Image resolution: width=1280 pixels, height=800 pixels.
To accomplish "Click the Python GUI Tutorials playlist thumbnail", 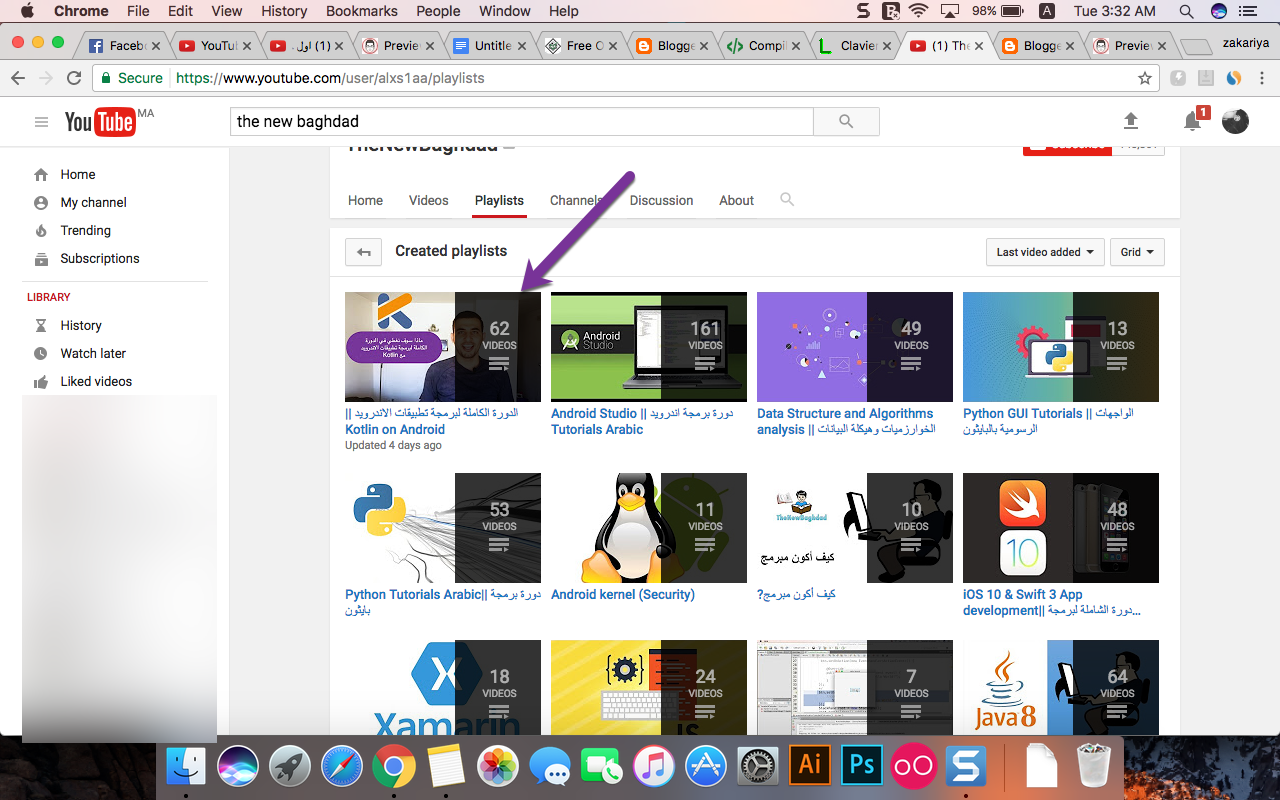I will (x=1060, y=347).
